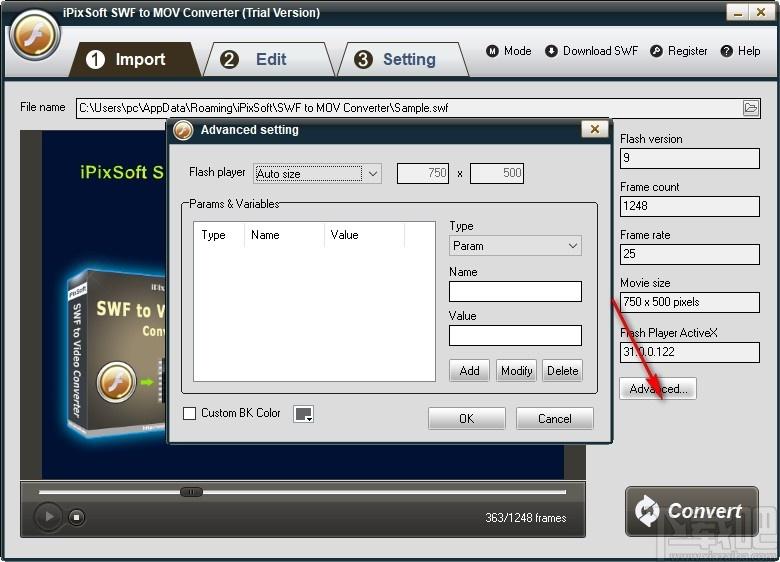
Task: Click the width field showing 750
Action: [x=423, y=173]
